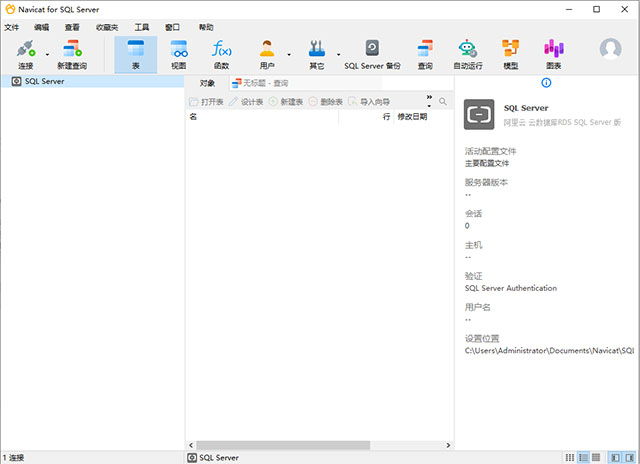The height and width of the screenshot is (464, 640).
Task: Open the 收藏夹 menu
Action: [107, 27]
